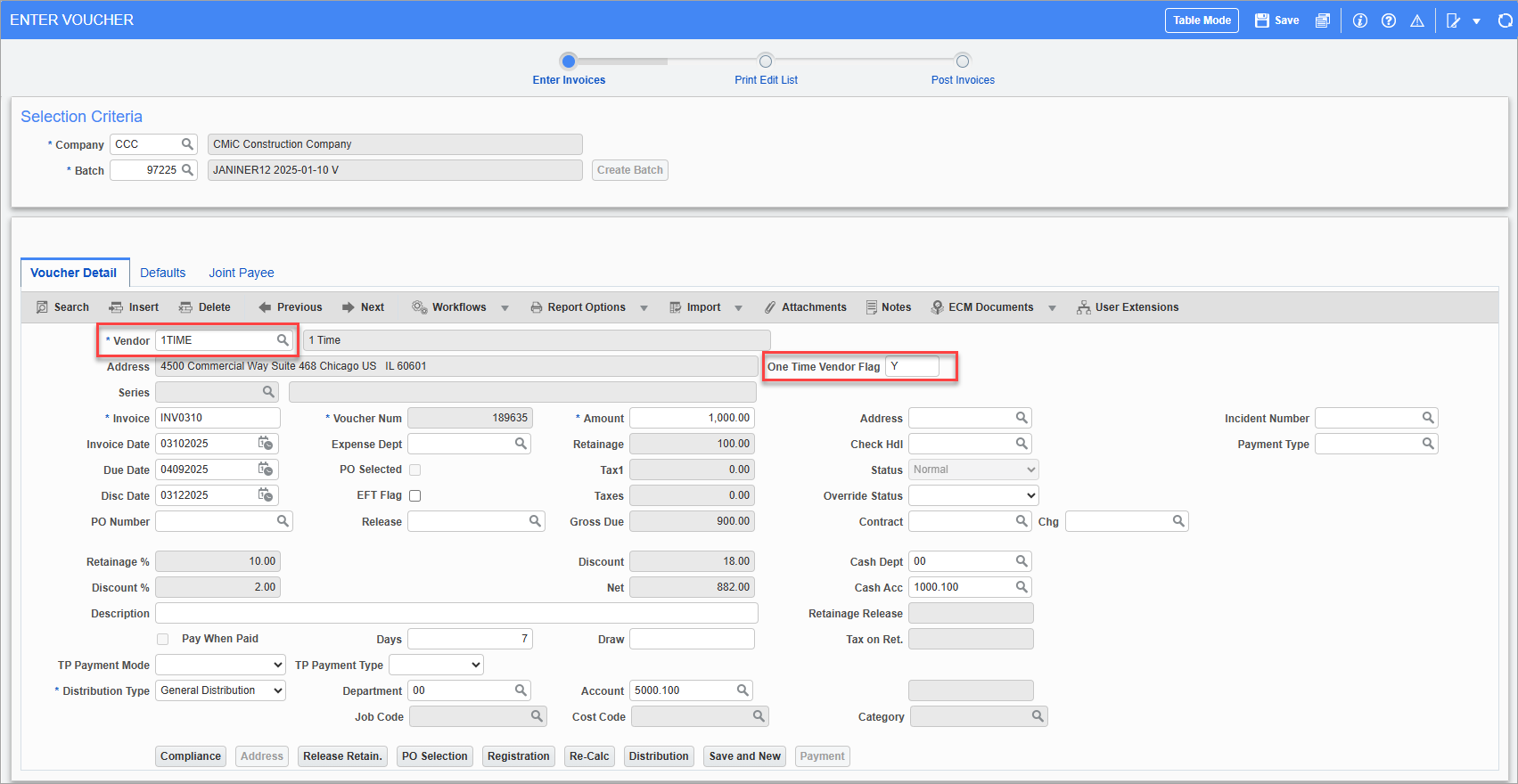Click the Table Mode button
This screenshot has height=784, width=1518.
coord(1202,20)
